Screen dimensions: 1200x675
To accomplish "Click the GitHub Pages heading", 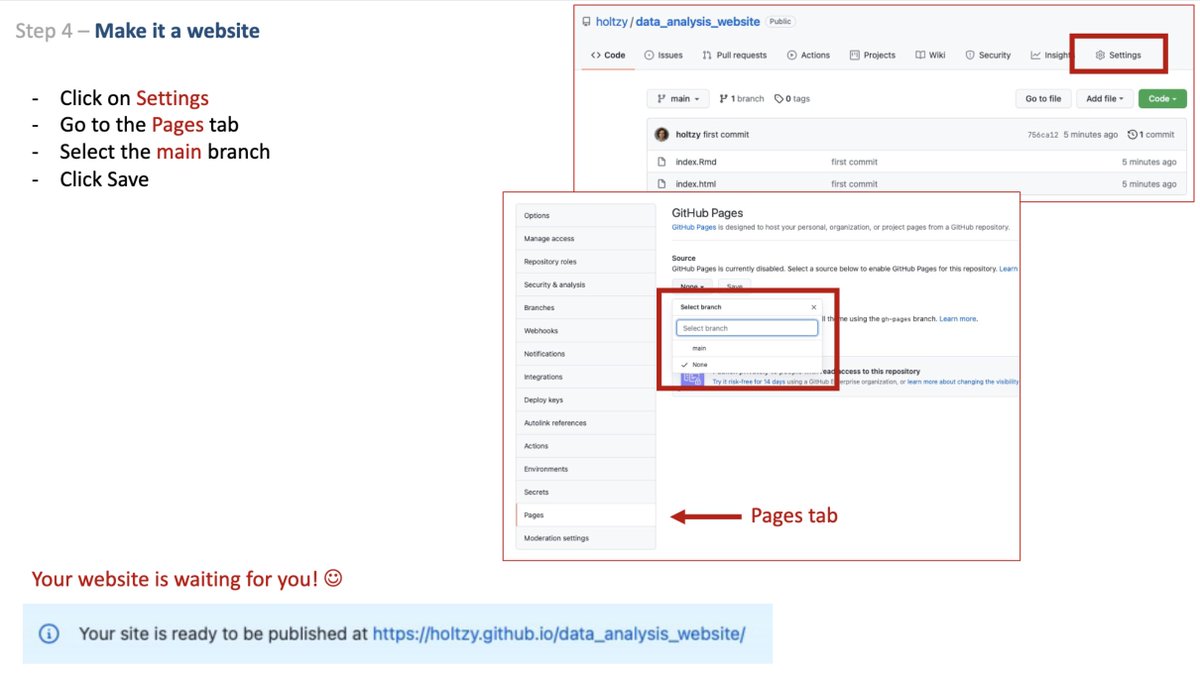I will [x=707, y=213].
